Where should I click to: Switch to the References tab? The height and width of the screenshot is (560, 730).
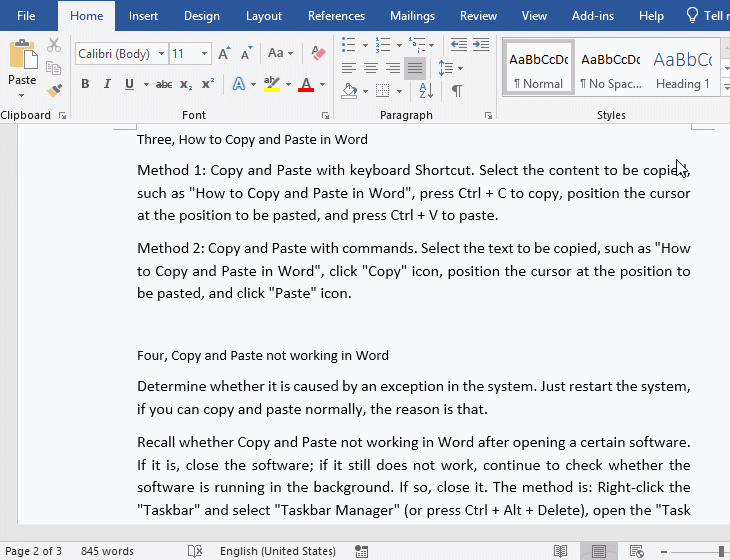click(x=336, y=16)
